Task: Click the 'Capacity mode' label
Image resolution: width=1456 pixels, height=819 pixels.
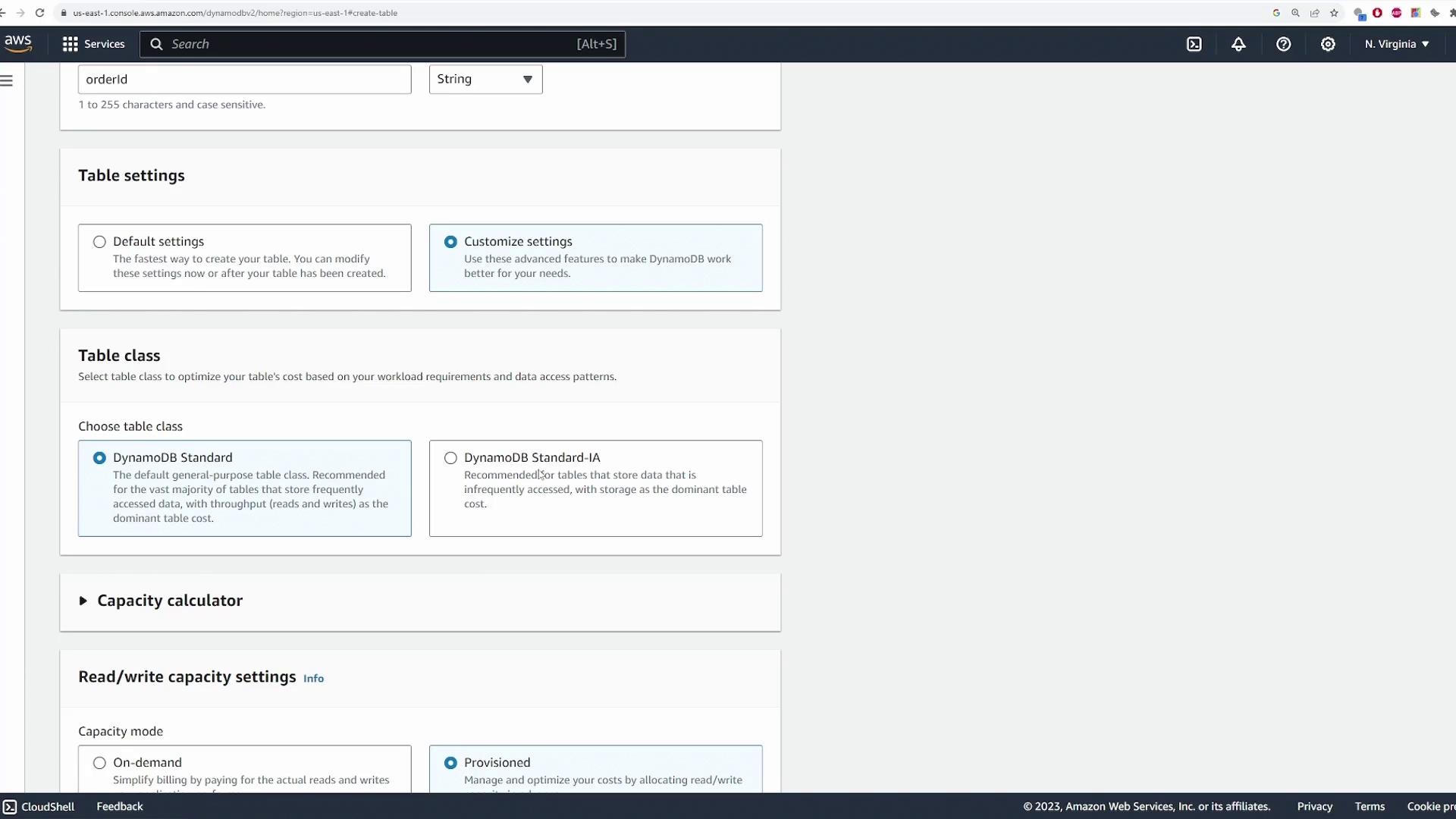Action: [121, 731]
